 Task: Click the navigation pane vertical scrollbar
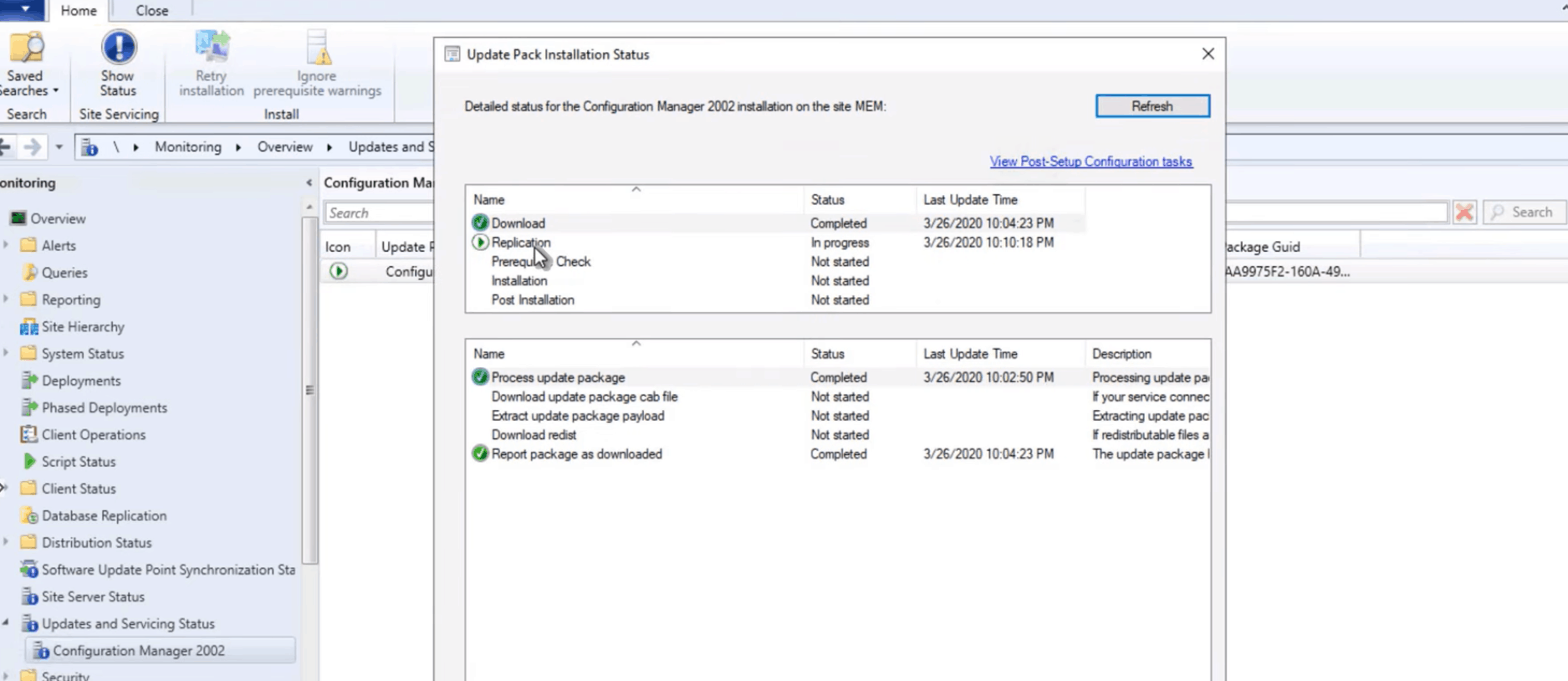point(309,389)
